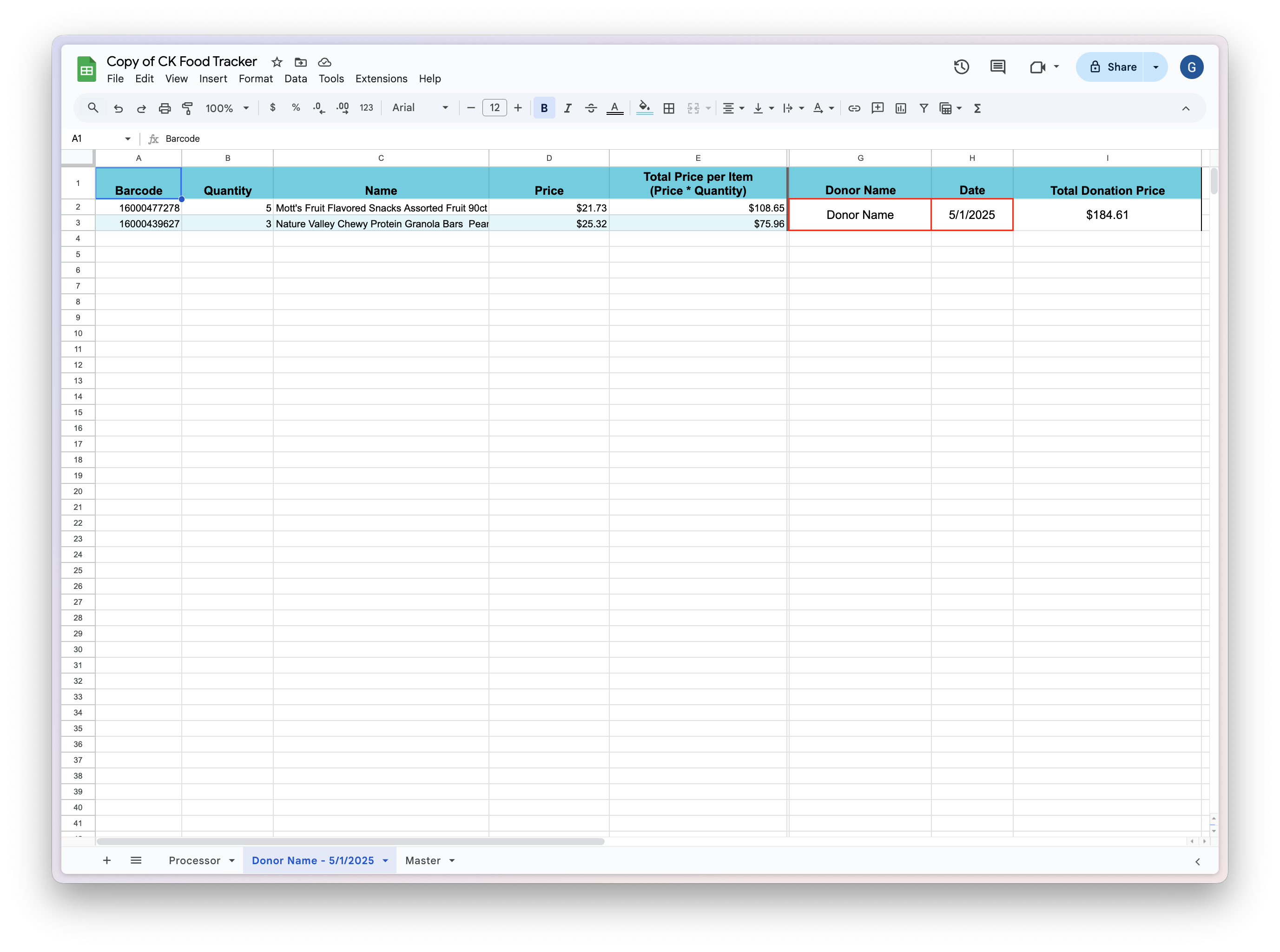1280x952 pixels.
Task: Star the CK Food Tracker document
Action: click(x=277, y=62)
